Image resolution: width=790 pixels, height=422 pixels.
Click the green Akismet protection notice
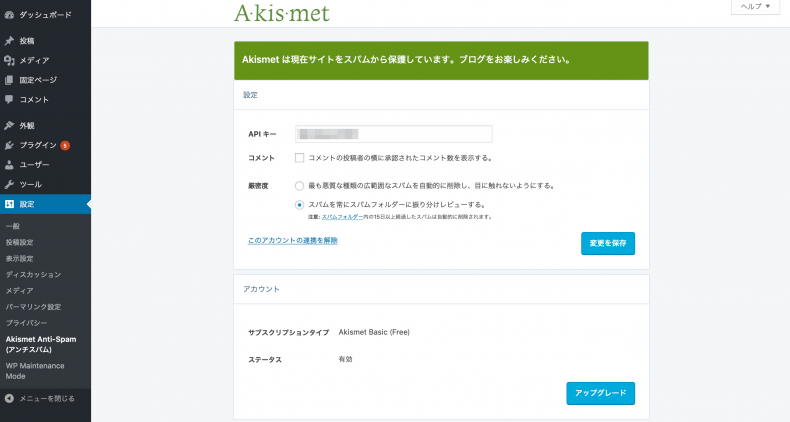point(441,60)
